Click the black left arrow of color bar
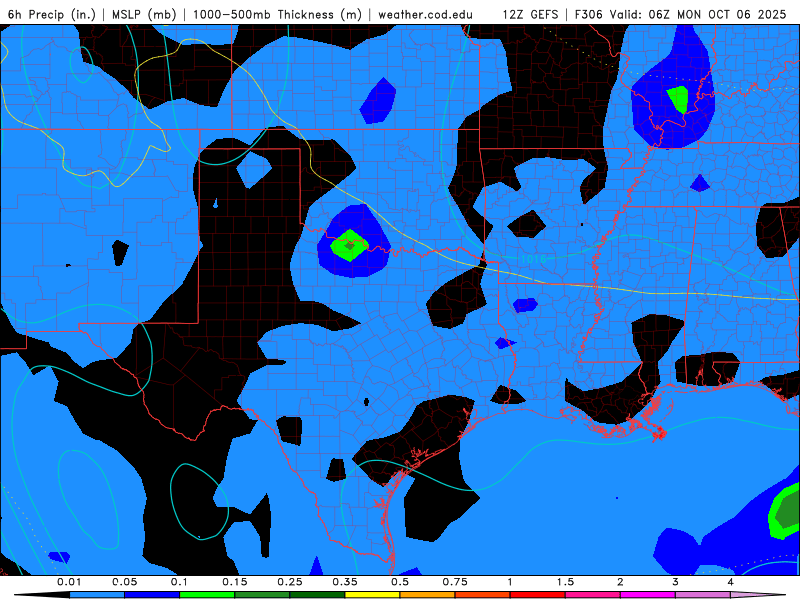This screenshot has width=800, height=600. (42, 595)
